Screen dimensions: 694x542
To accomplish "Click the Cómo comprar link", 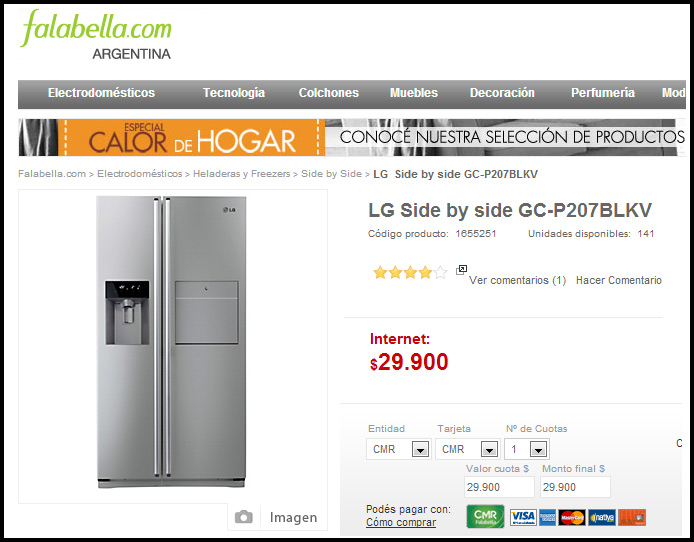I will (401, 523).
